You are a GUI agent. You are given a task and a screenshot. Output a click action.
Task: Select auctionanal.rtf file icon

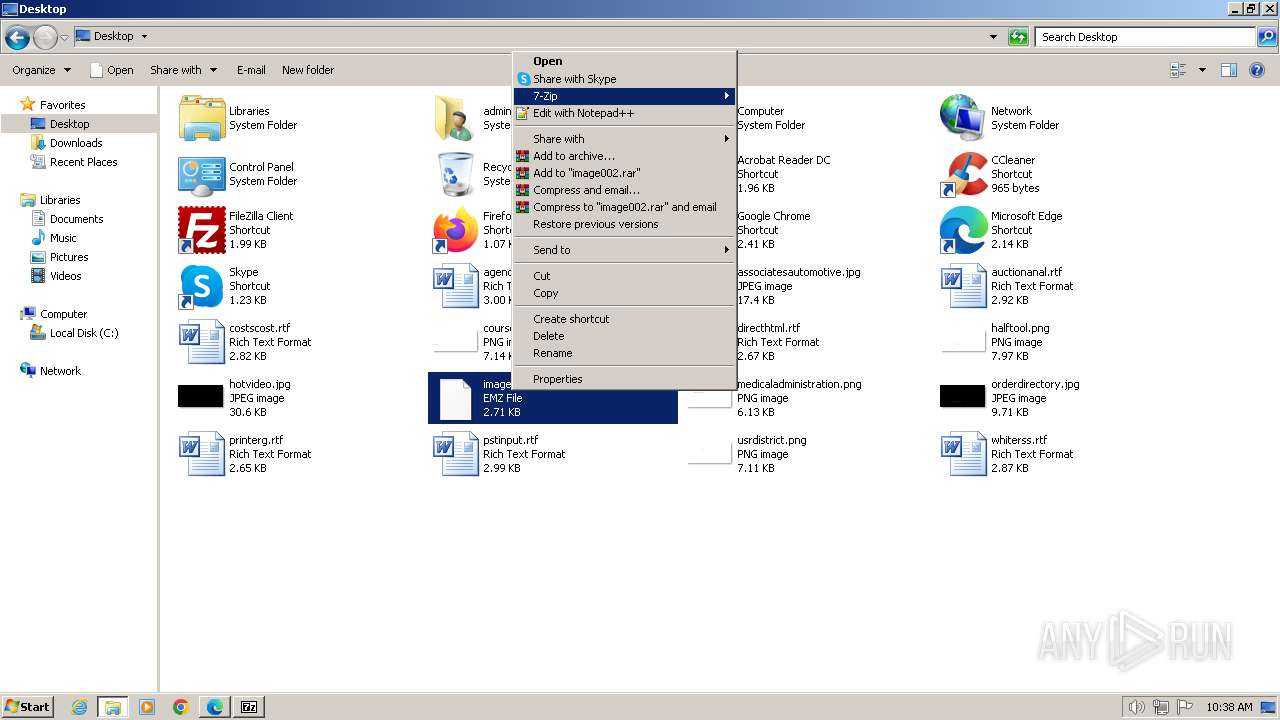(x=964, y=286)
